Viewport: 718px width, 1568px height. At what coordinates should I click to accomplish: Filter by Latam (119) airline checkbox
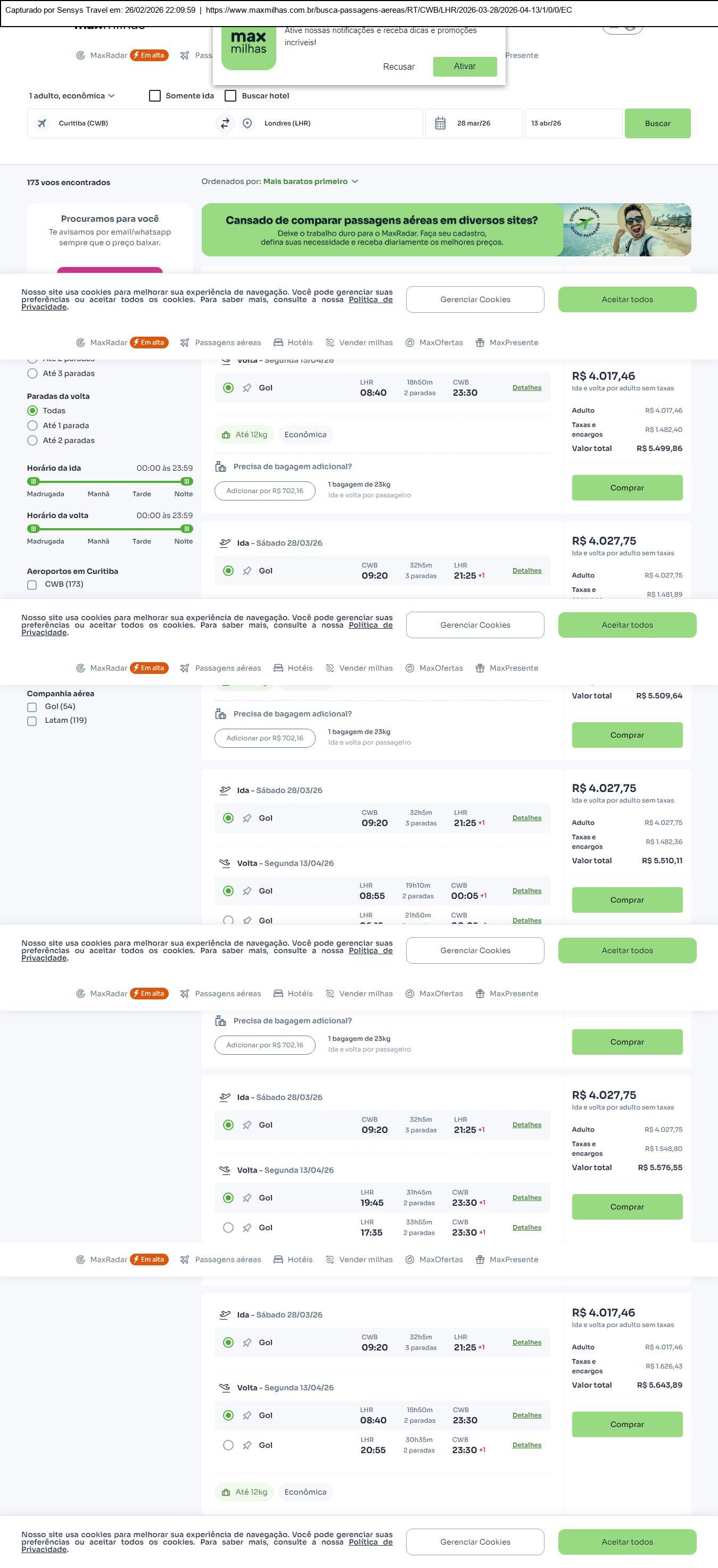click(31, 721)
